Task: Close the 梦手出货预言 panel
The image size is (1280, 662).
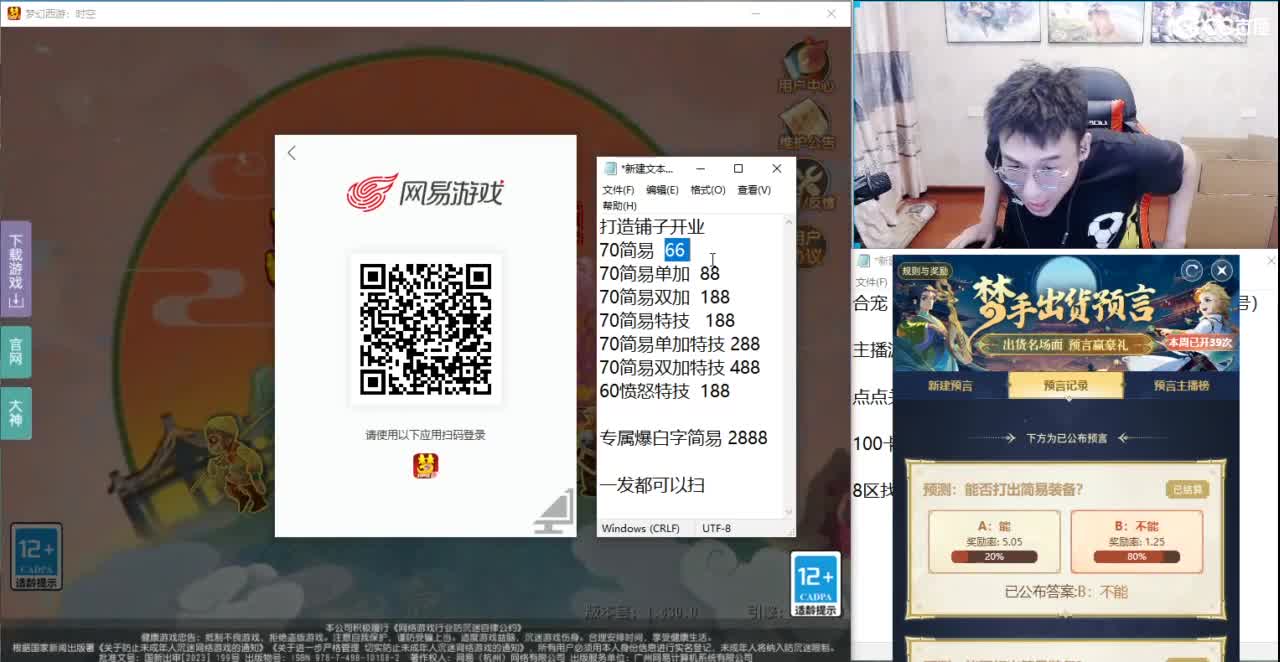Action: [x=1221, y=270]
